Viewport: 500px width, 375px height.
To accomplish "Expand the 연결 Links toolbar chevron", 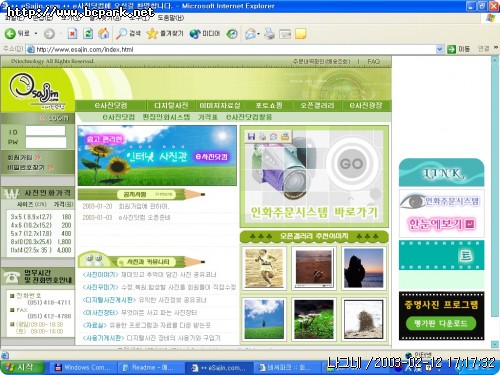I will pyautogui.click(x=496, y=48).
